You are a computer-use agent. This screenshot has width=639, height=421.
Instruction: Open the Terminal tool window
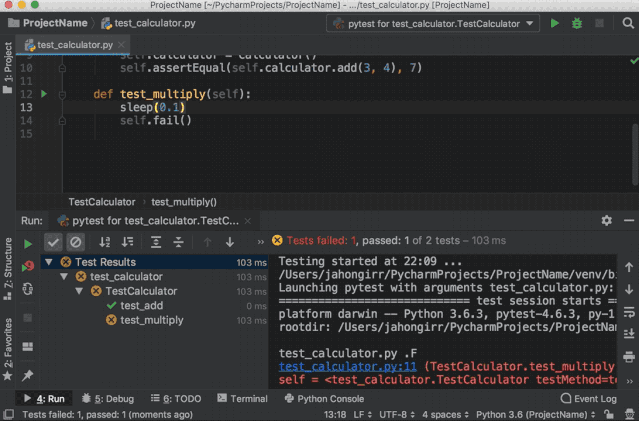pos(242,399)
